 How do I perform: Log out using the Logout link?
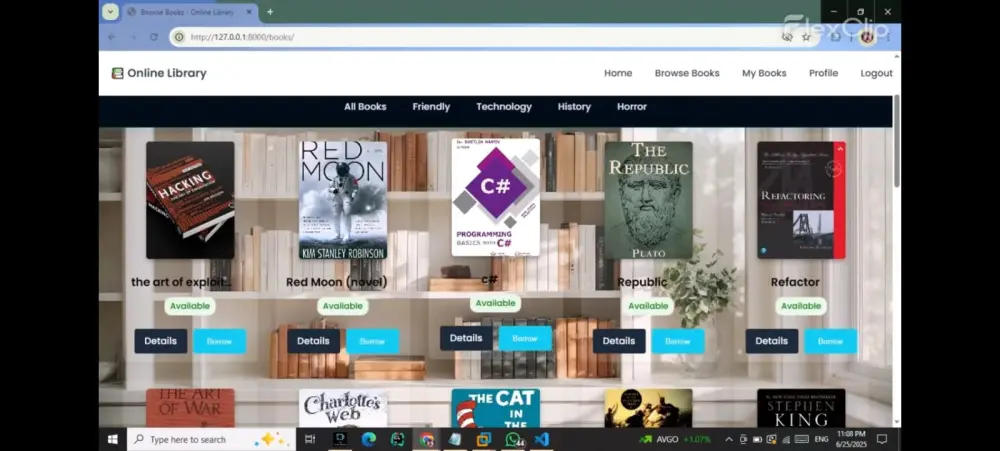click(x=876, y=73)
